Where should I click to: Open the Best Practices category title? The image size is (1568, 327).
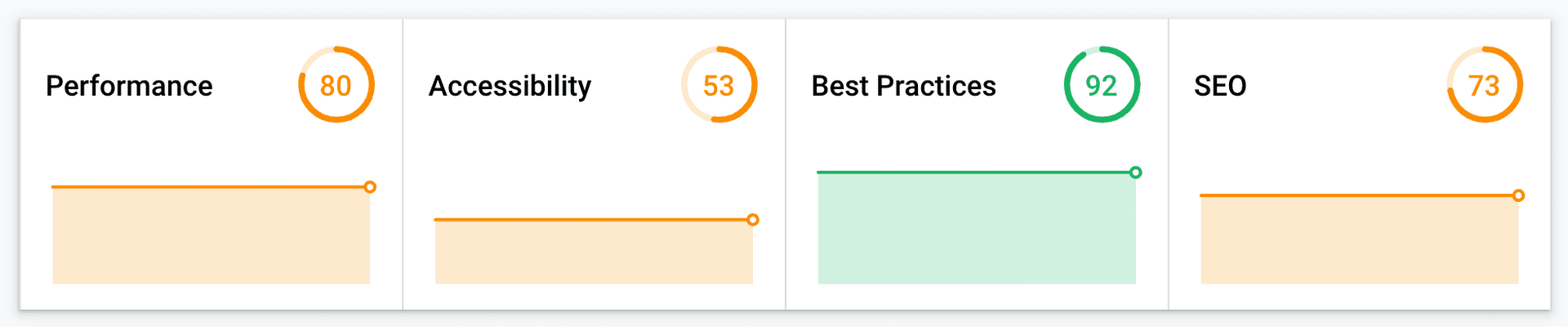(x=904, y=86)
